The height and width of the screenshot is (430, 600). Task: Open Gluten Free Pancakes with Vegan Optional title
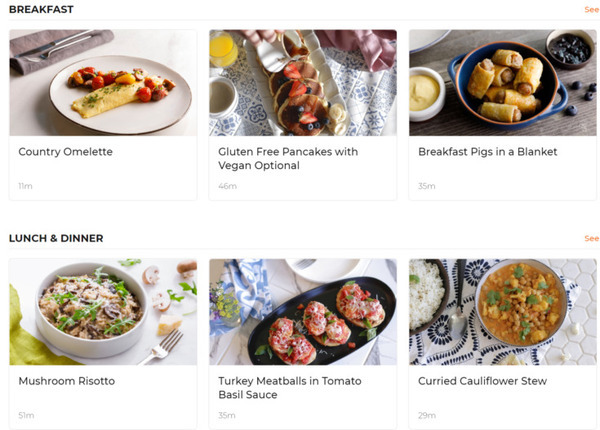coord(288,158)
